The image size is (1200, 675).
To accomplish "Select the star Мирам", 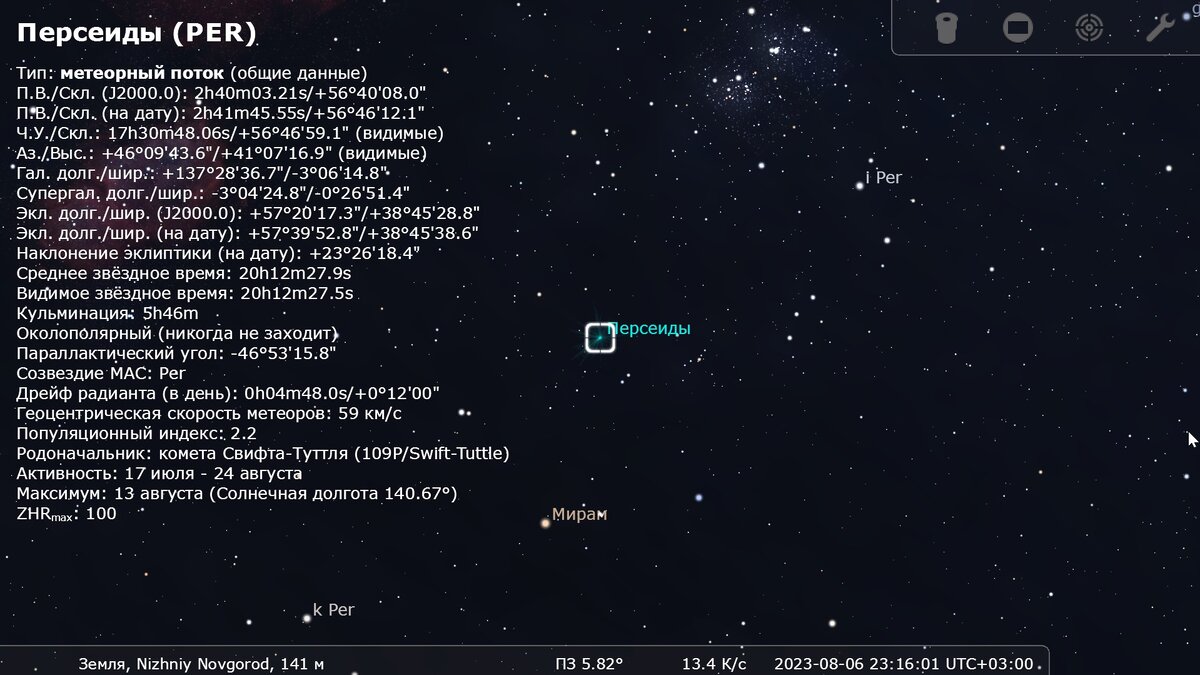I will coord(545,522).
